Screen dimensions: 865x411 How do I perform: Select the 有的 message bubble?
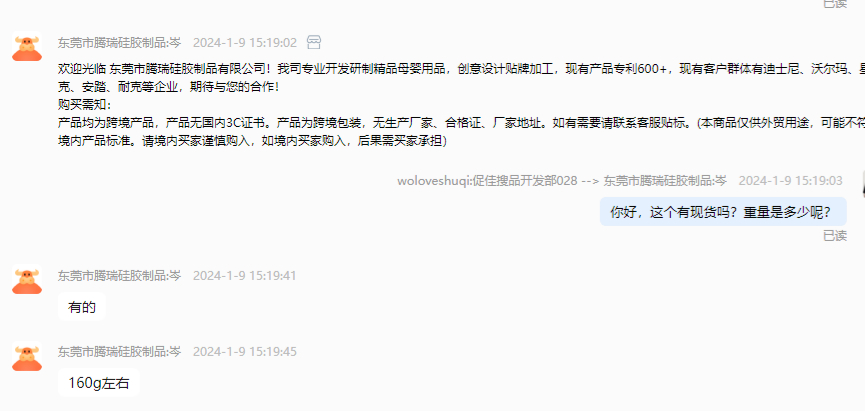click(x=82, y=307)
